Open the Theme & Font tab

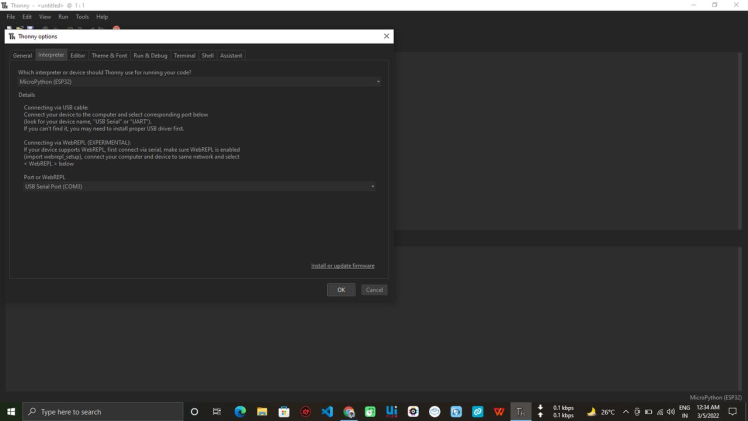pos(109,56)
